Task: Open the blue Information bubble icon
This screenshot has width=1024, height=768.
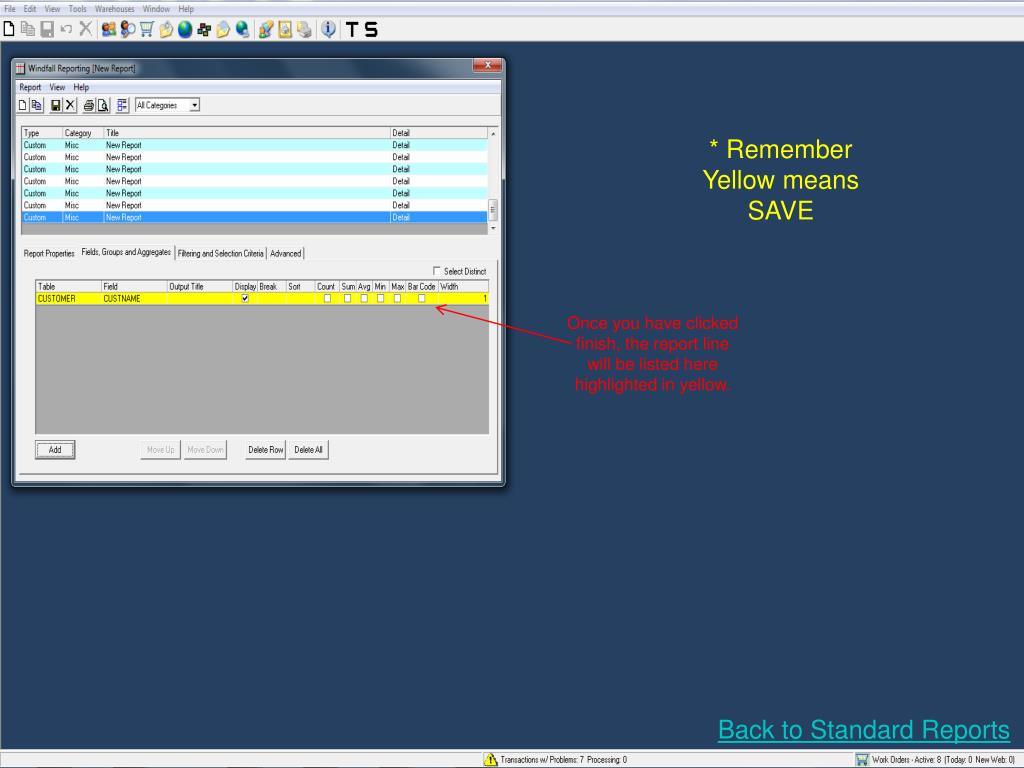Action: click(328, 29)
